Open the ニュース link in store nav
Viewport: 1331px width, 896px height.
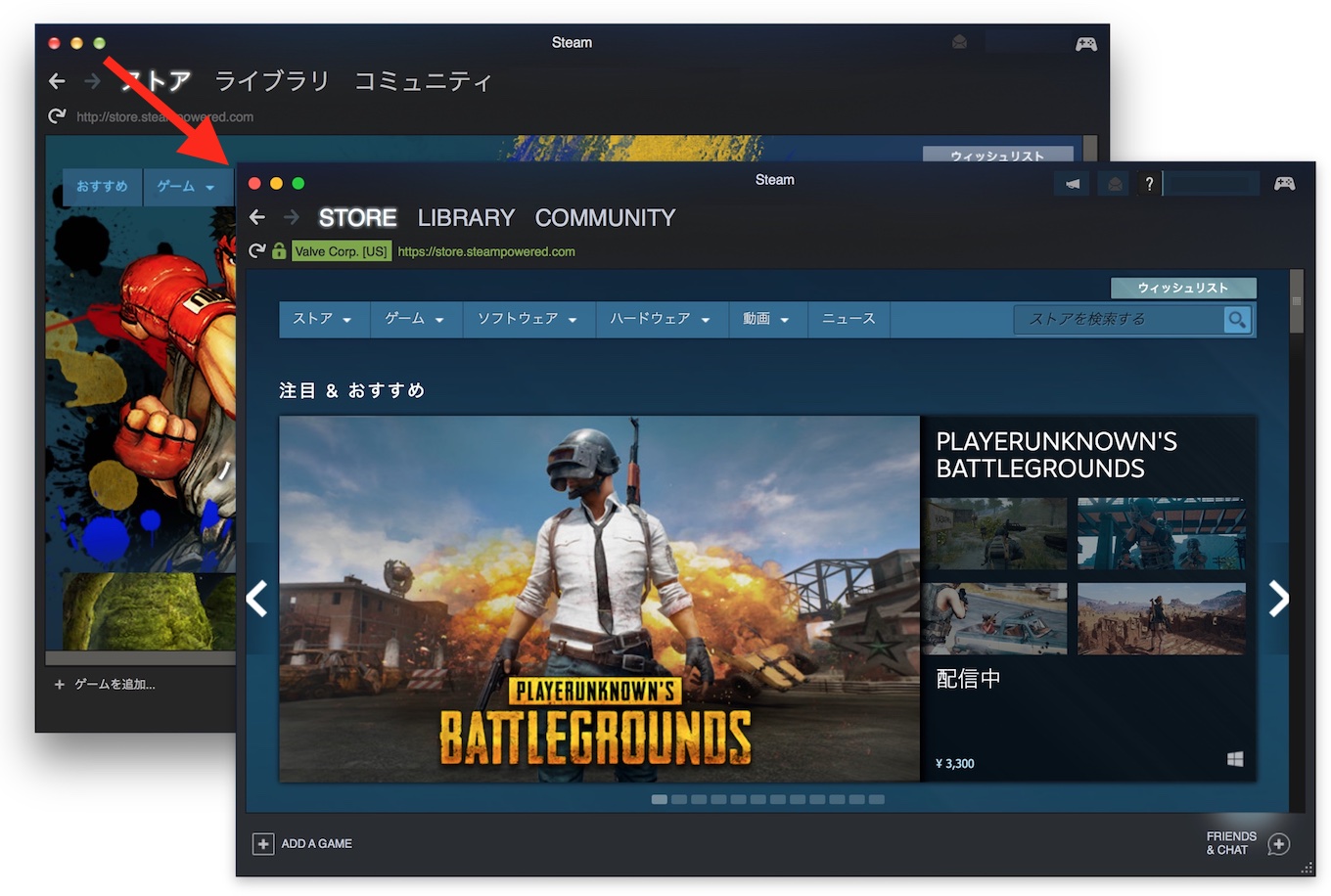pos(849,319)
